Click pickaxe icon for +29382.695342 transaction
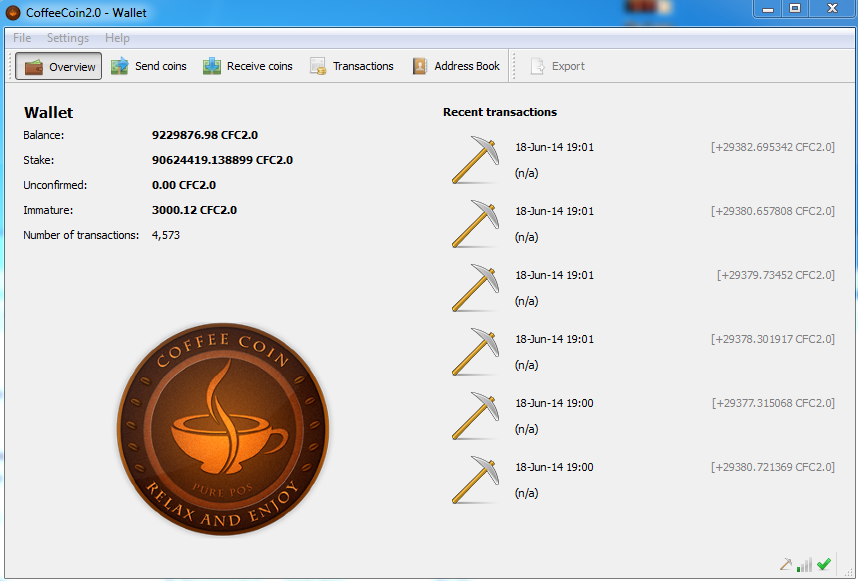This screenshot has height=581, width=858. pyautogui.click(x=476, y=159)
